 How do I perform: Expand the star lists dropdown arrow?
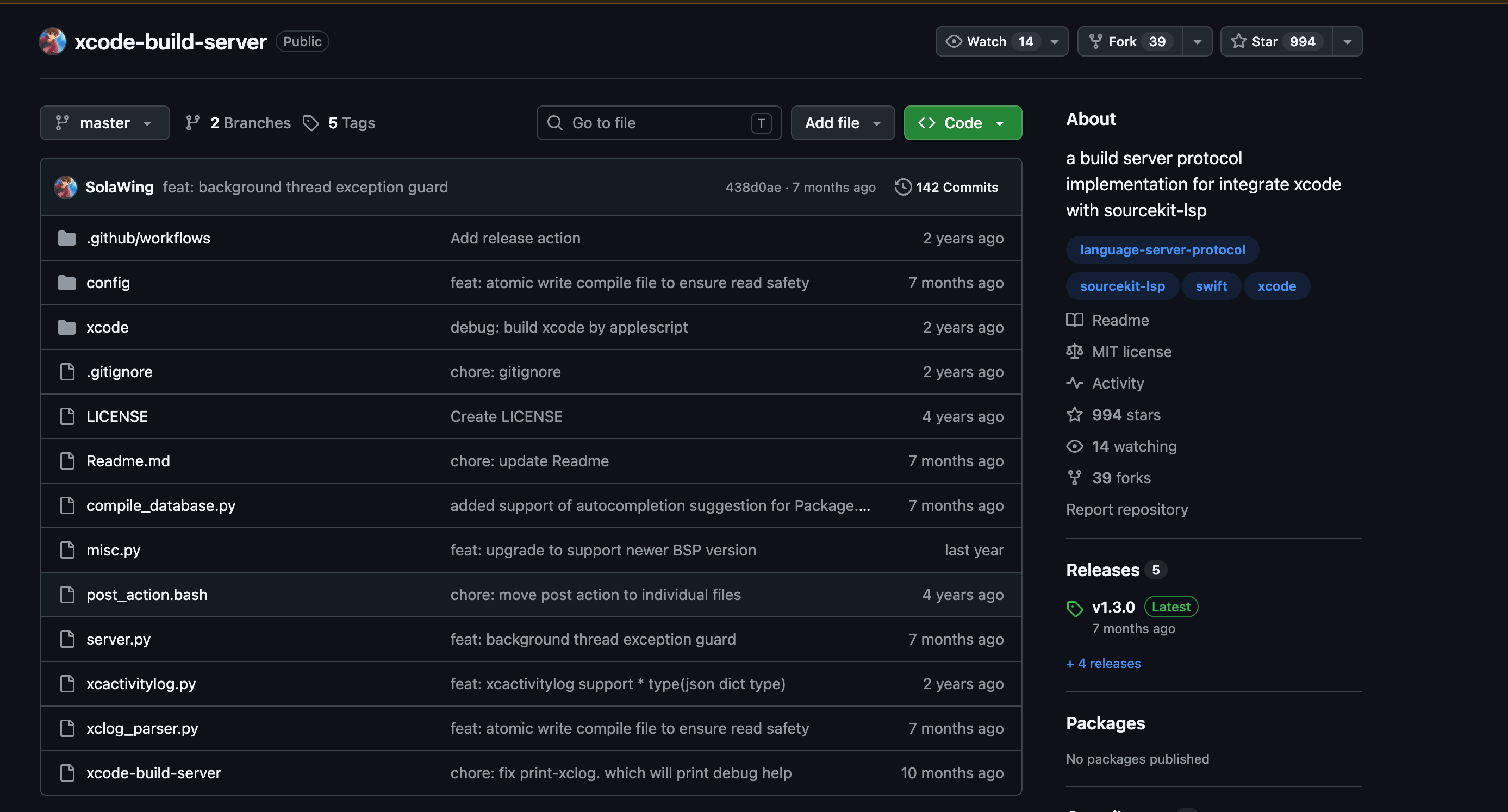point(1347,41)
